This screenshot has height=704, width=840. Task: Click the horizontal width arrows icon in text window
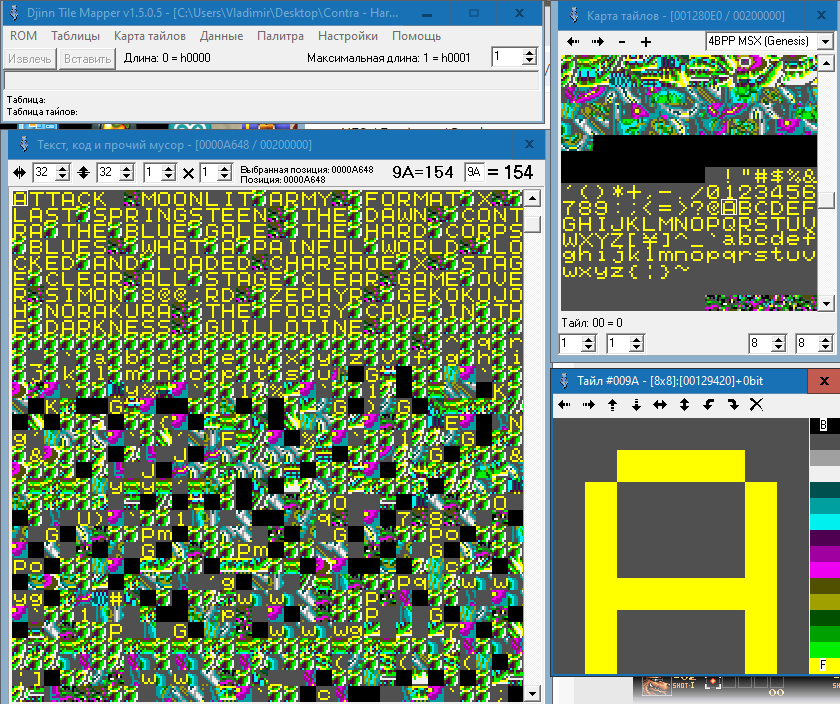(20, 173)
